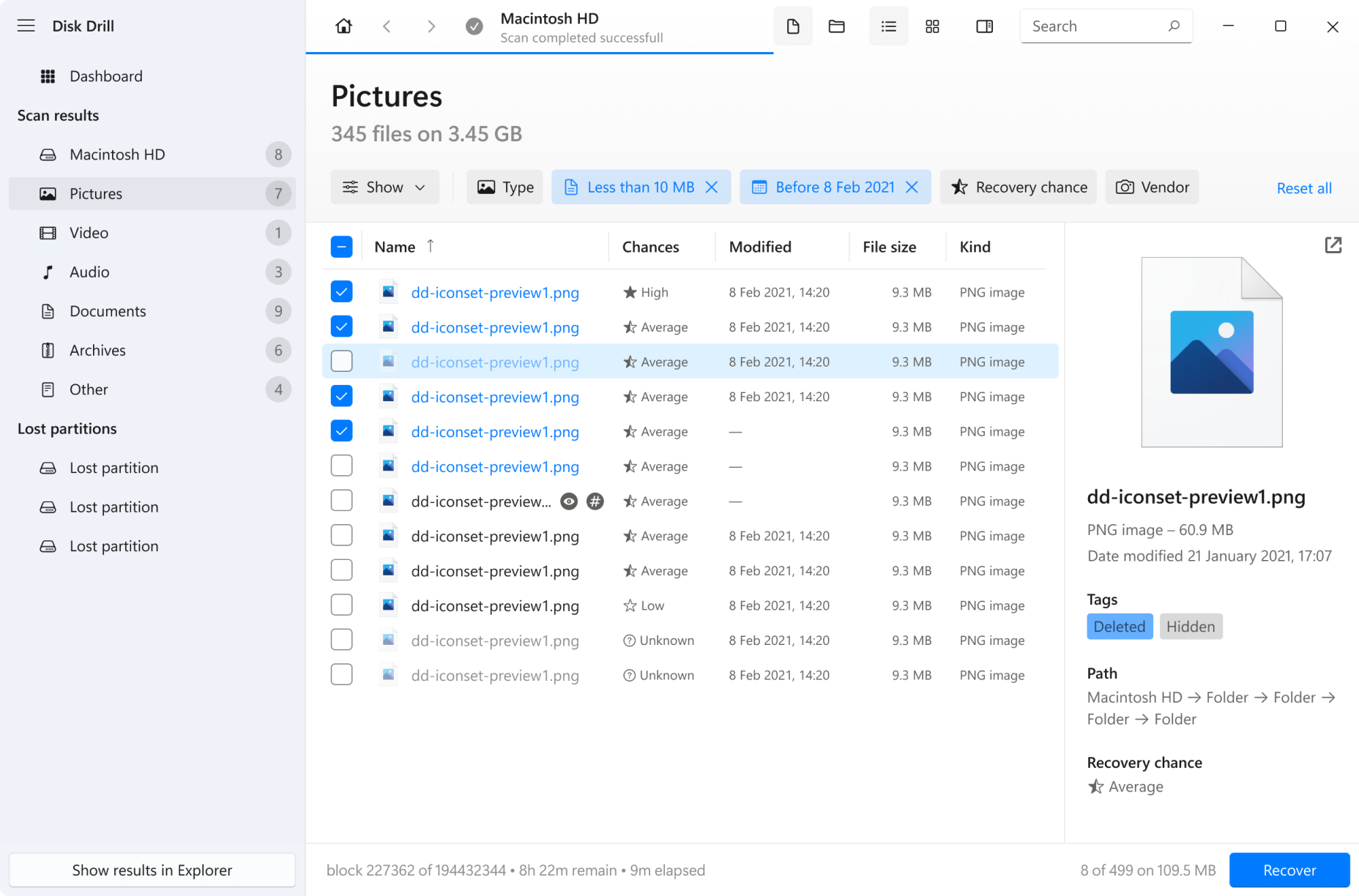Click the Recover button

1289,870
